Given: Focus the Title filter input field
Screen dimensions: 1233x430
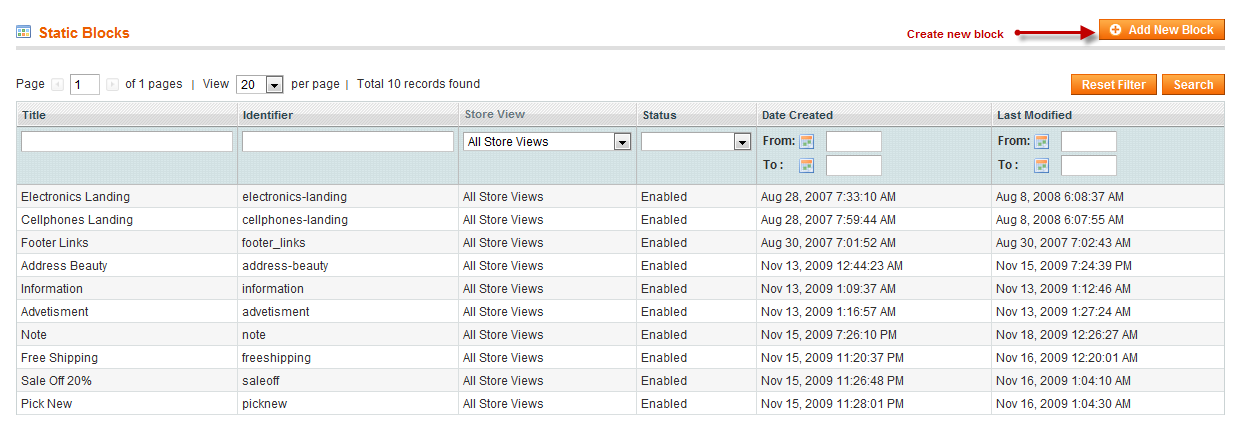Looking at the screenshot, I should tap(127, 142).
